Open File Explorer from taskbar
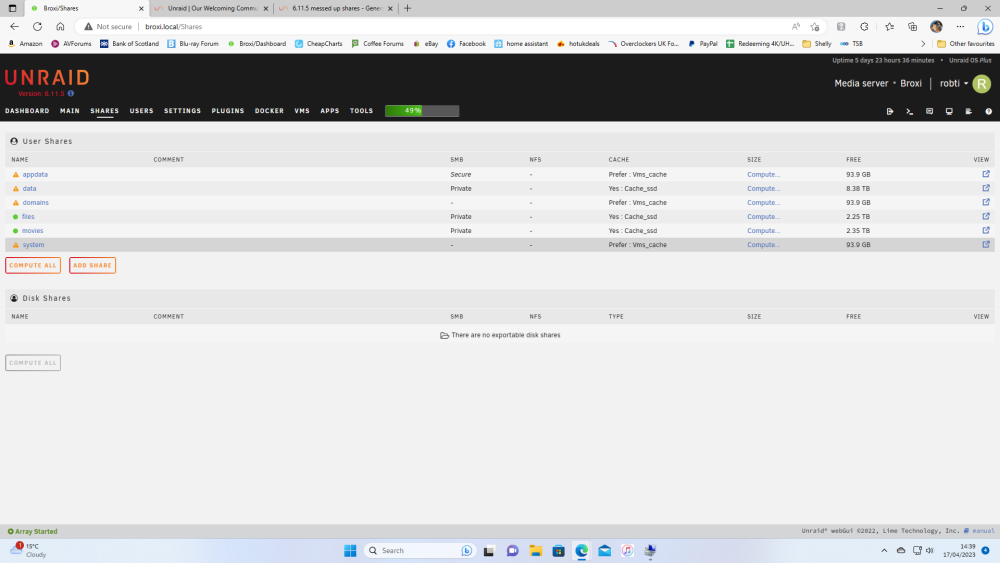Viewport: 1000px width, 563px height. [x=536, y=550]
